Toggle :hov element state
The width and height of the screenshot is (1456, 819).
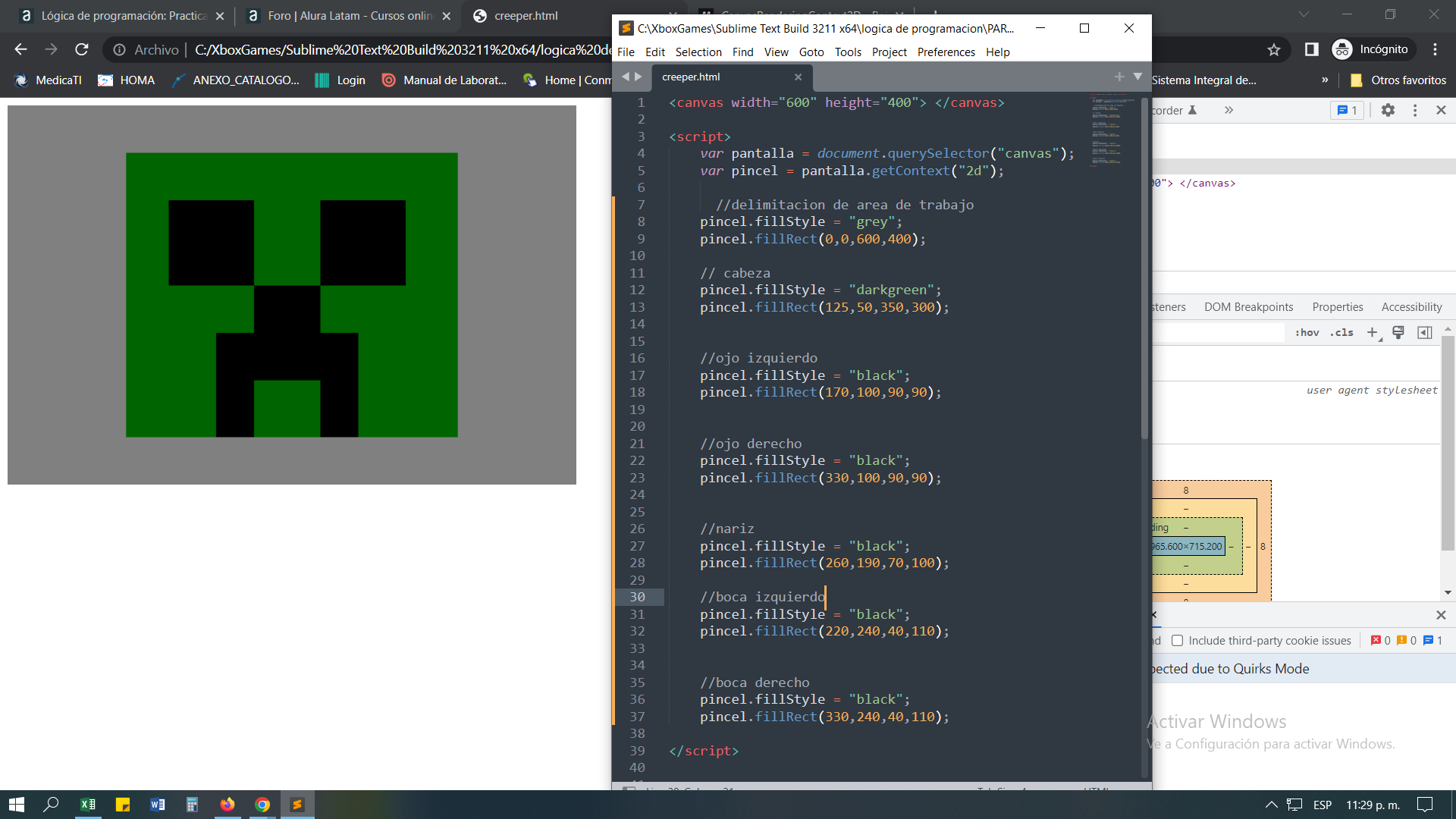click(1307, 333)
